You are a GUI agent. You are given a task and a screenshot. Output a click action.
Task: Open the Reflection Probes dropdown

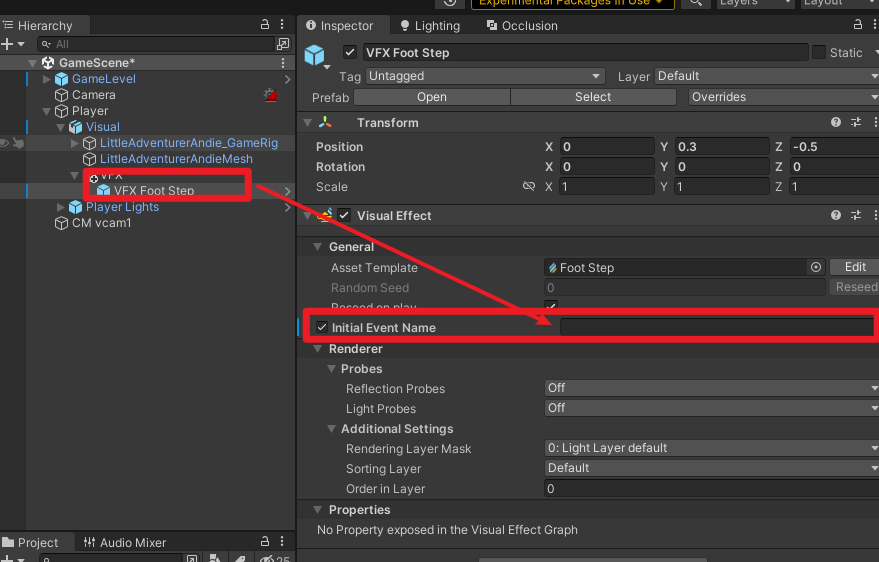(x=711, y=388)
